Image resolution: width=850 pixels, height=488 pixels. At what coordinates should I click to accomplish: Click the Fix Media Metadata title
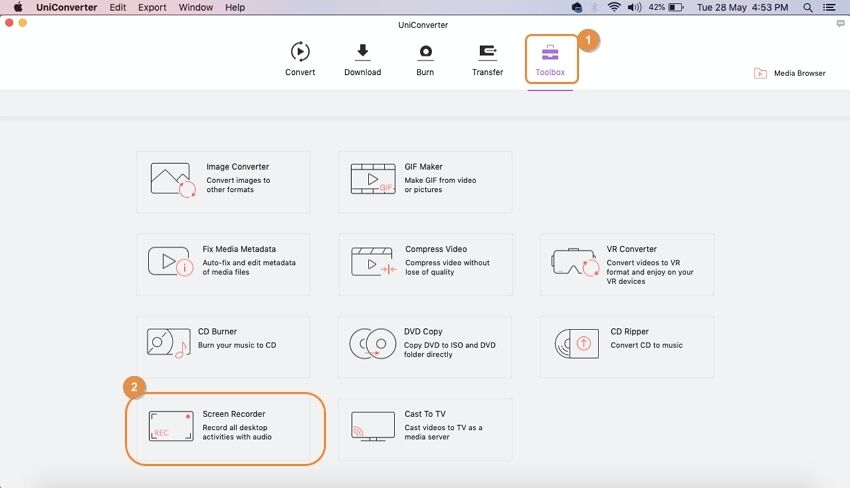tap(239, 249)
